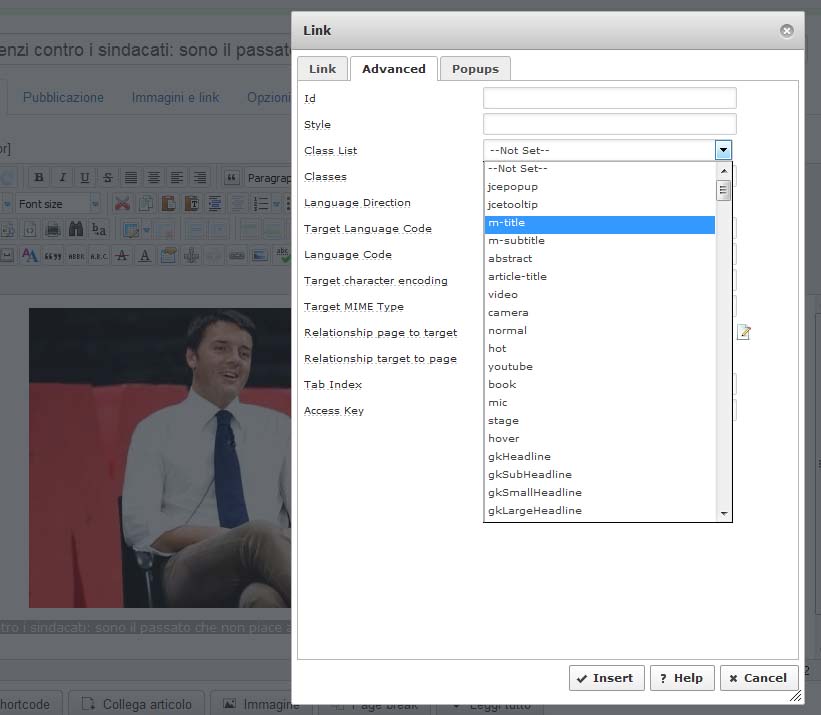This screenshot has height=715, width=821.
Task: Switch to the Popups tab
Action: (475, 68)
